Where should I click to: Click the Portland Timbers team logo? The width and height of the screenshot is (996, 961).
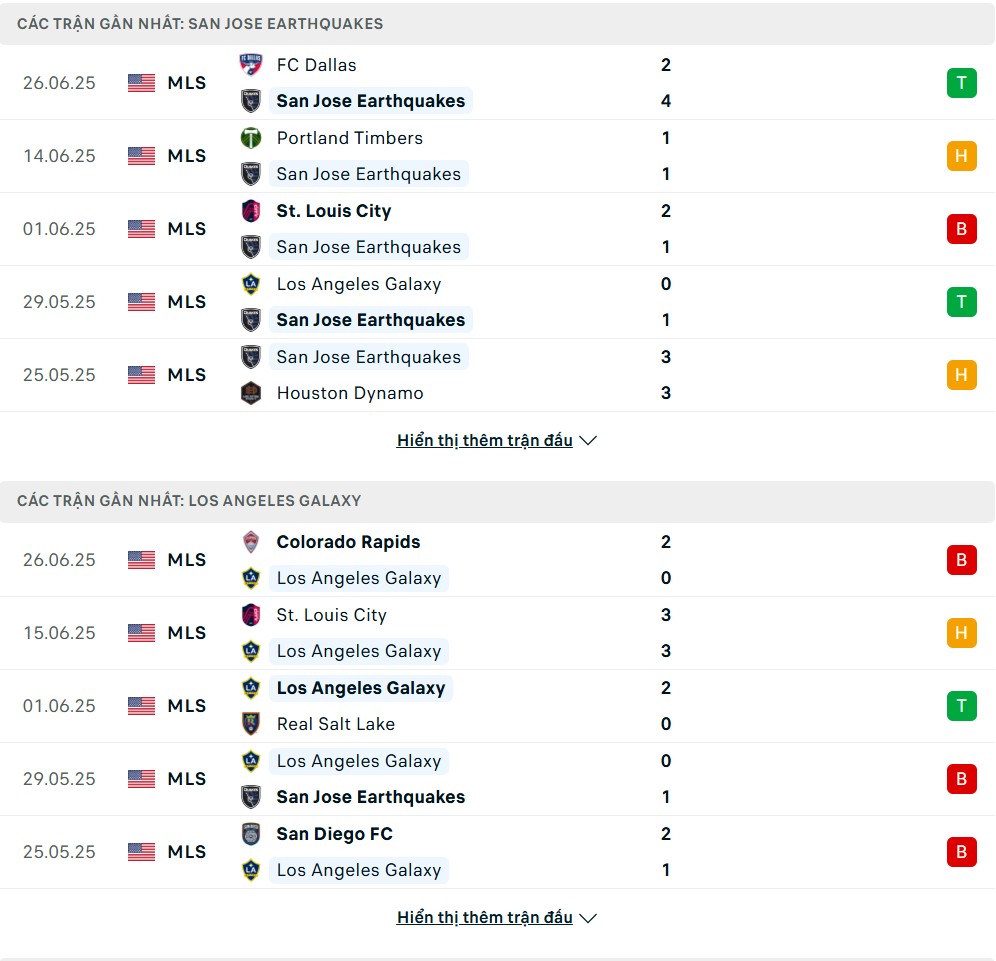[251, 138]
